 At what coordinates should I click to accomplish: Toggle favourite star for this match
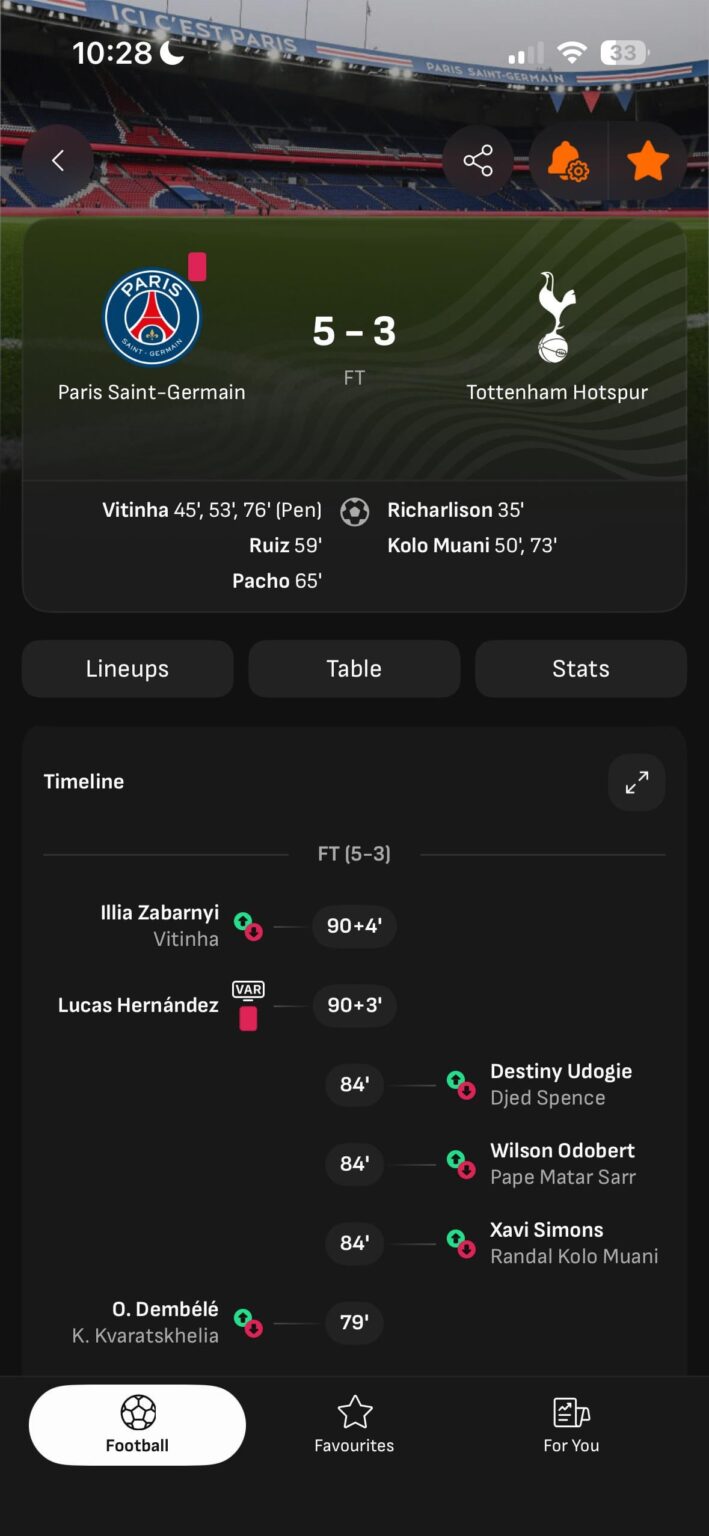(648, 160)
